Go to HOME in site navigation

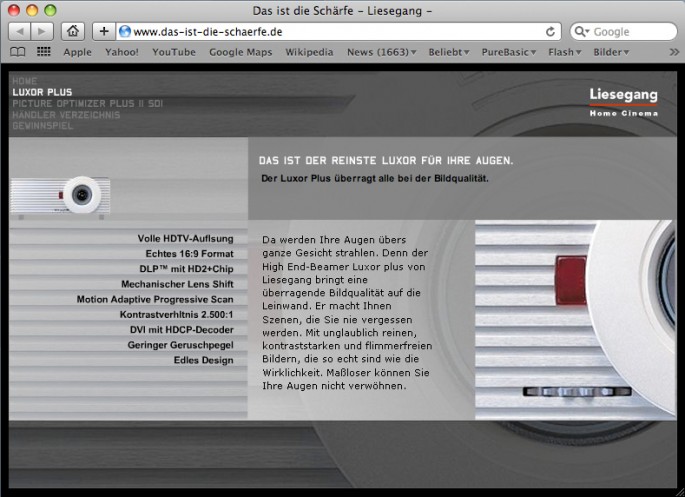25,81
